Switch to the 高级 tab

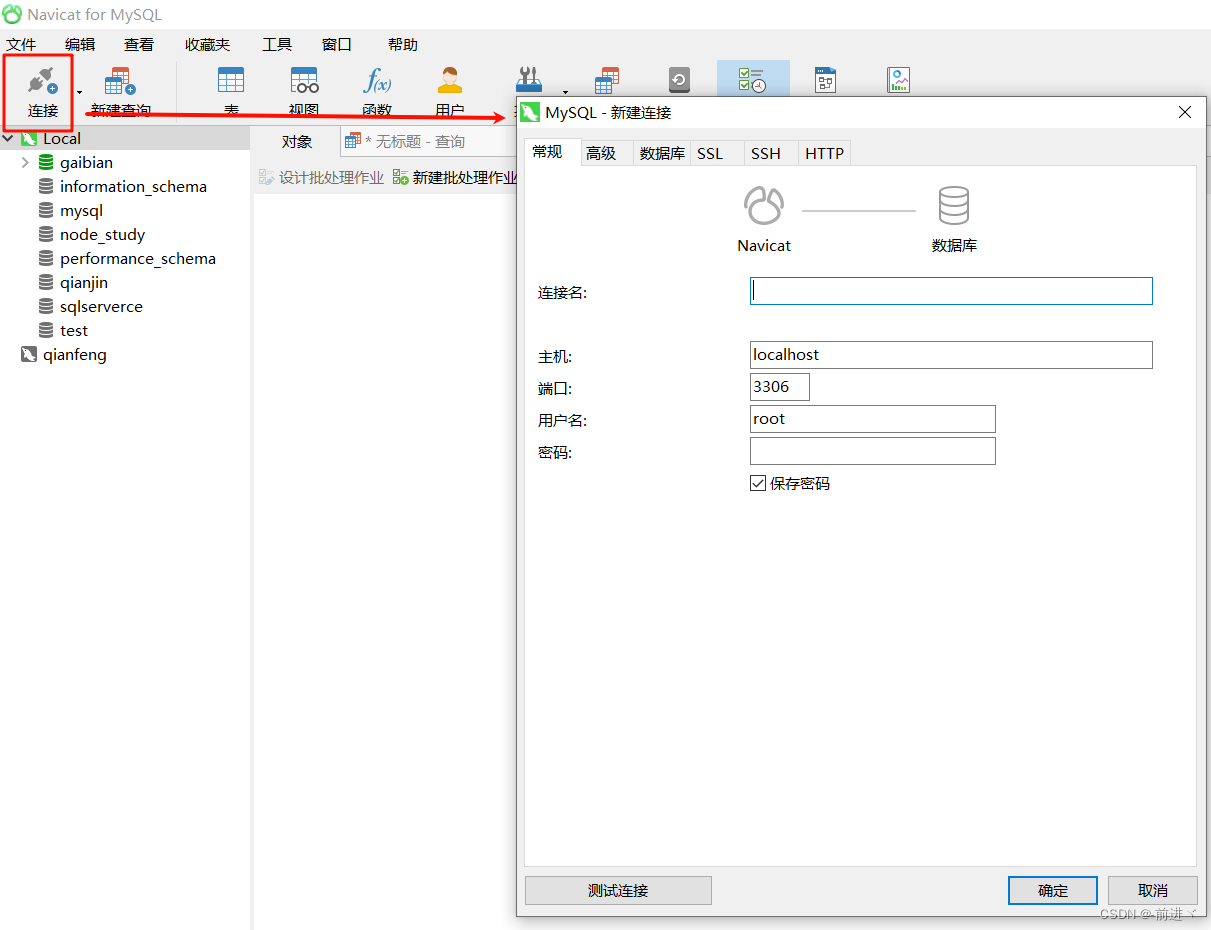[607, 153]
